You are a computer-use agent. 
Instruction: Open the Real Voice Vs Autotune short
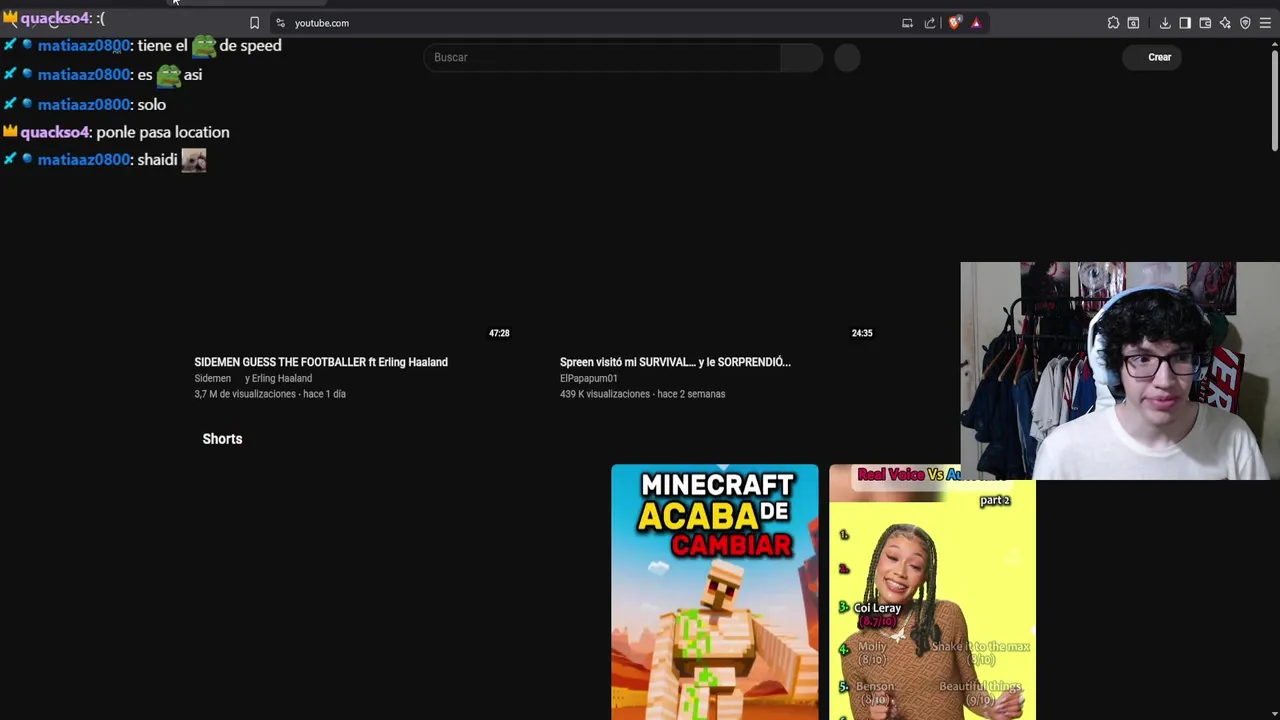tap(932, 600)
